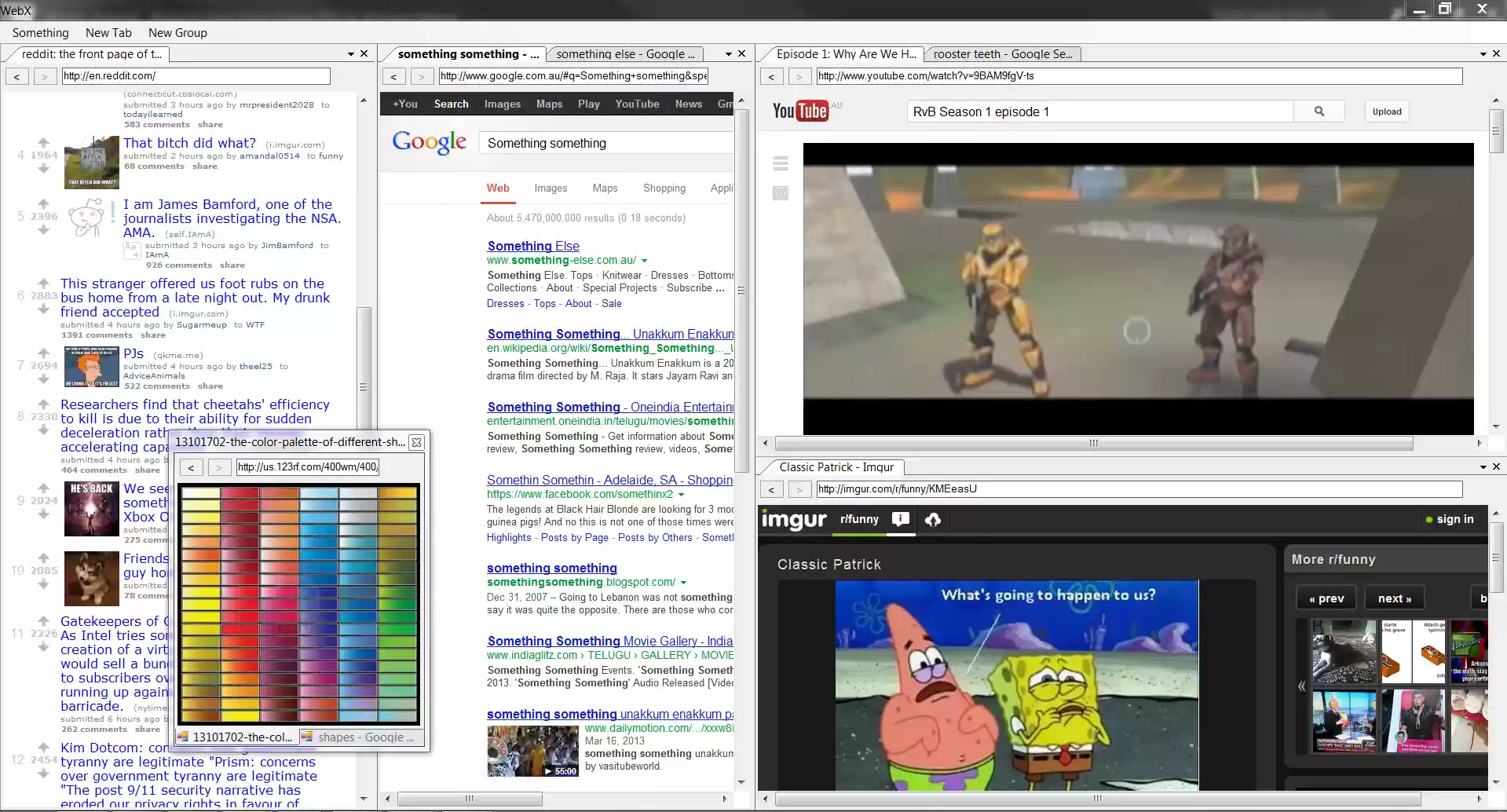Go back in the reddit pane
The width and height of the screenshot is (1507, 812).
pos(17,76)
